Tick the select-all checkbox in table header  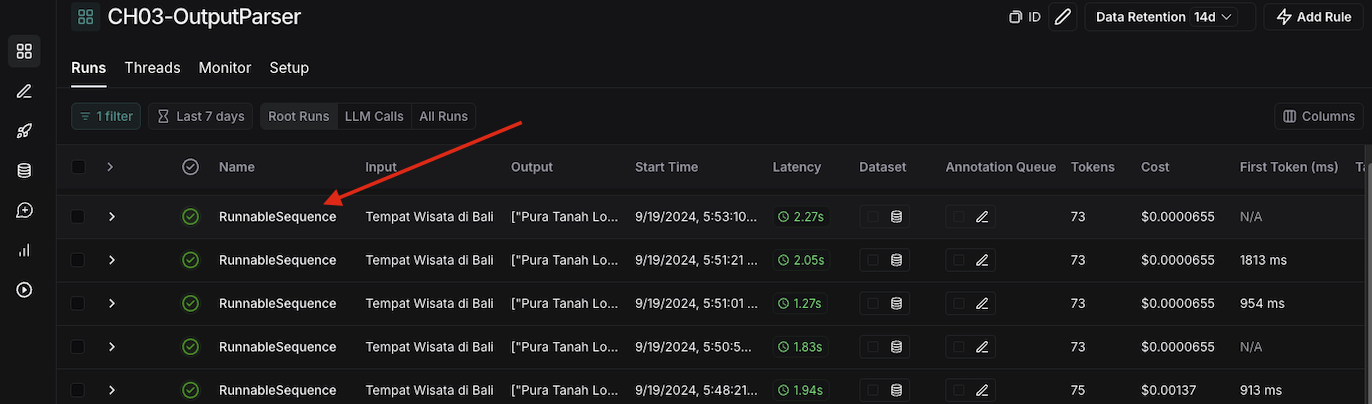tap(78, 167)
